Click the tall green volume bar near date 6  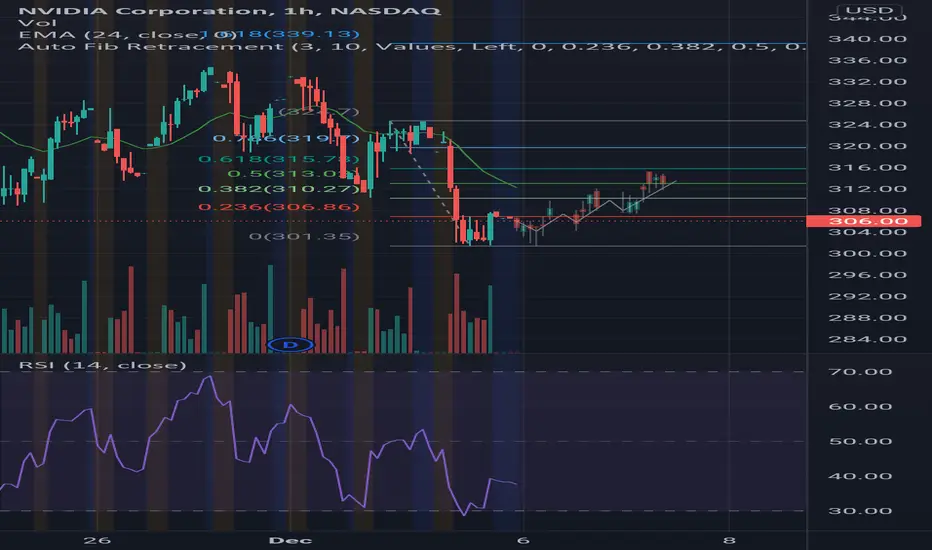point(490,319)
